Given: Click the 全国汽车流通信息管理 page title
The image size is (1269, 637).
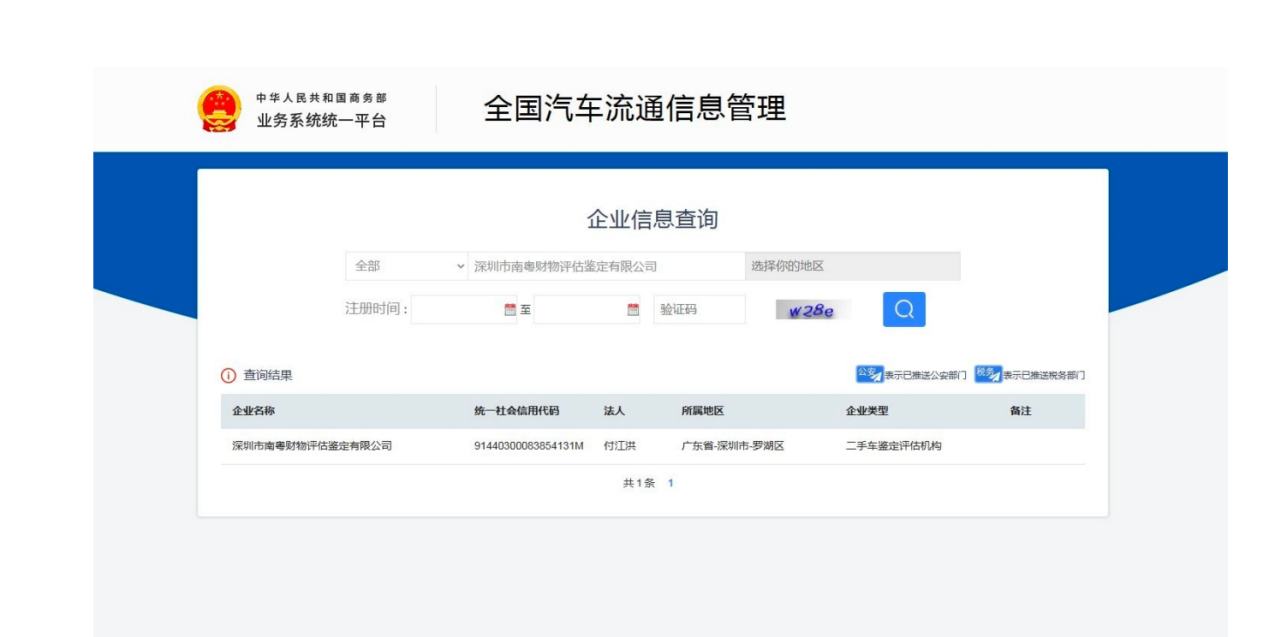Looking at the screenshot, I should point(634,108).
